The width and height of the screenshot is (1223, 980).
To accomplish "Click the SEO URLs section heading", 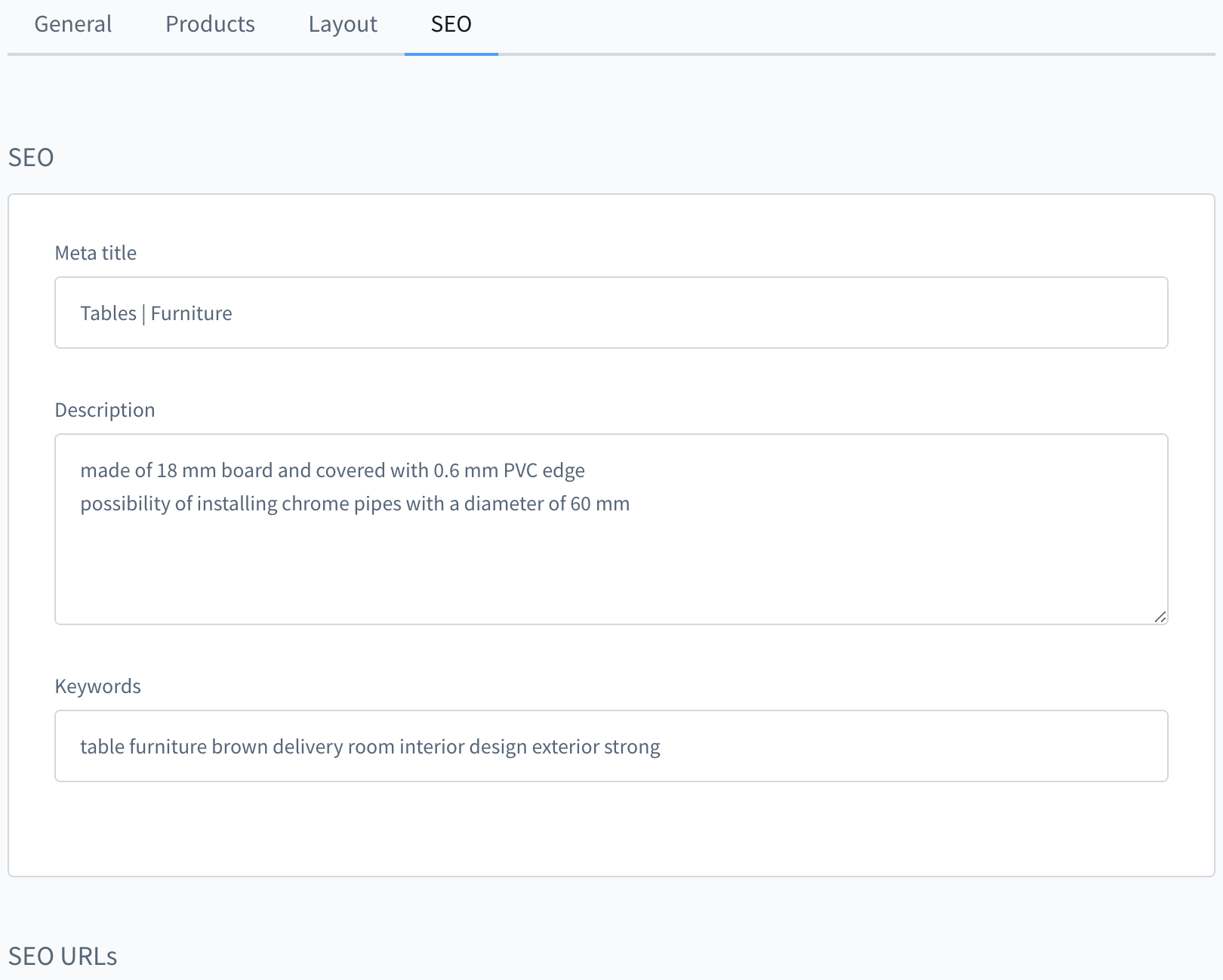I will [63, 956].
